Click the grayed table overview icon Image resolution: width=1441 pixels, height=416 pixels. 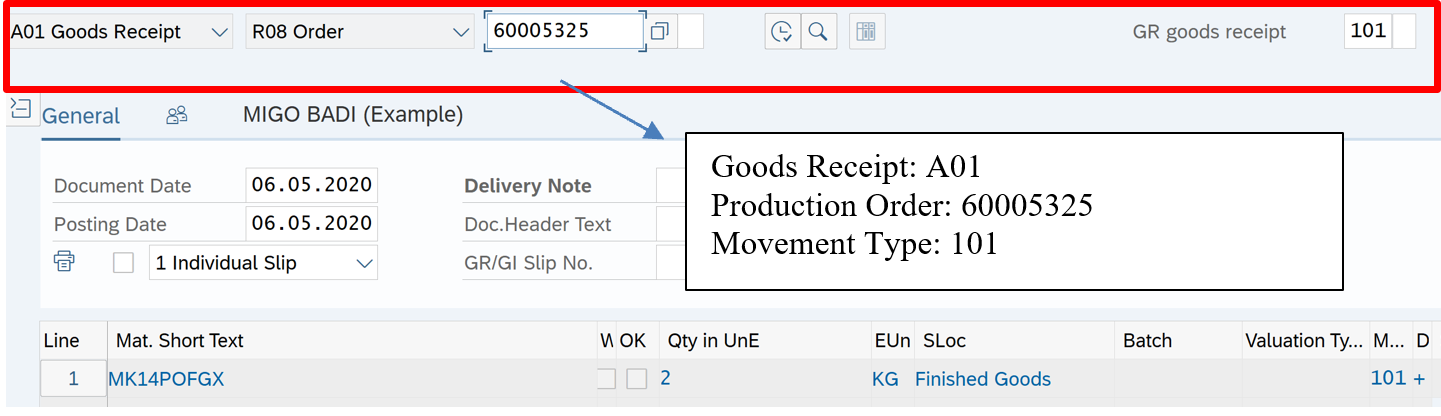tap(867, 32)
